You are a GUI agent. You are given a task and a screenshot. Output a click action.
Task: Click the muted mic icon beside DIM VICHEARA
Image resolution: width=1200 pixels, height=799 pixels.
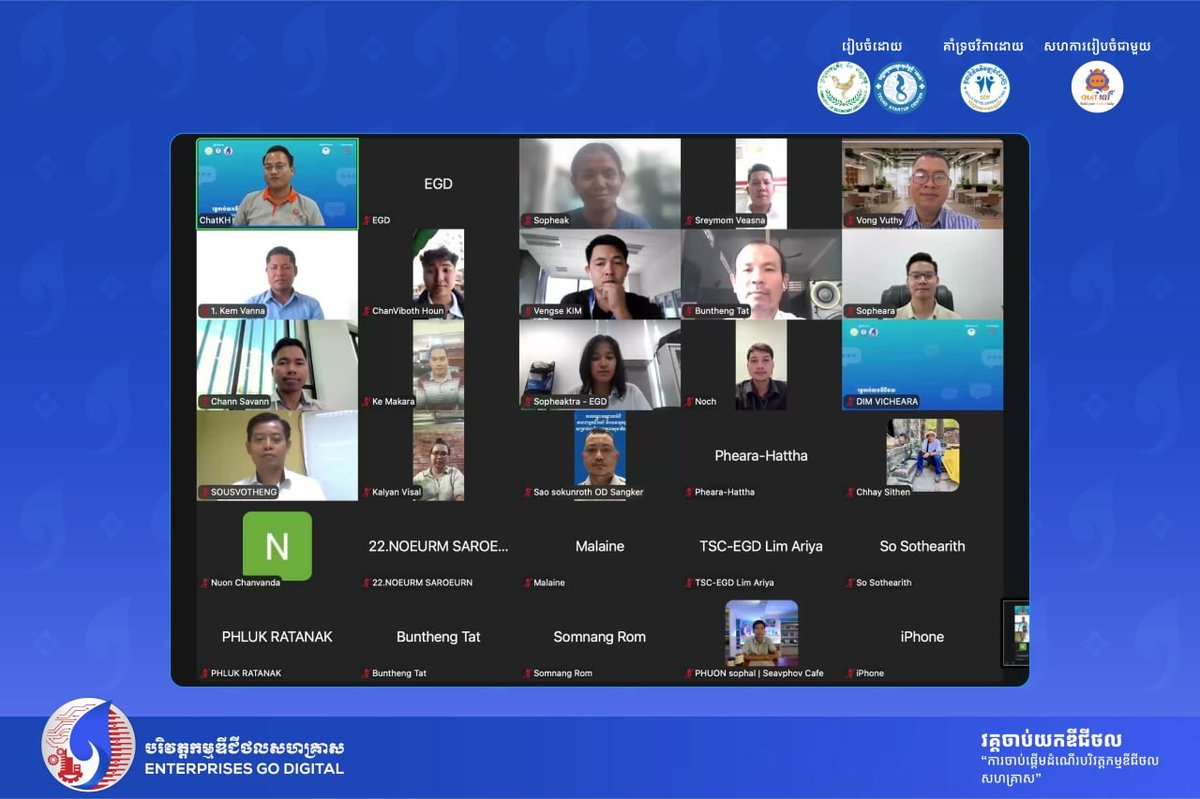click(850, 402)
